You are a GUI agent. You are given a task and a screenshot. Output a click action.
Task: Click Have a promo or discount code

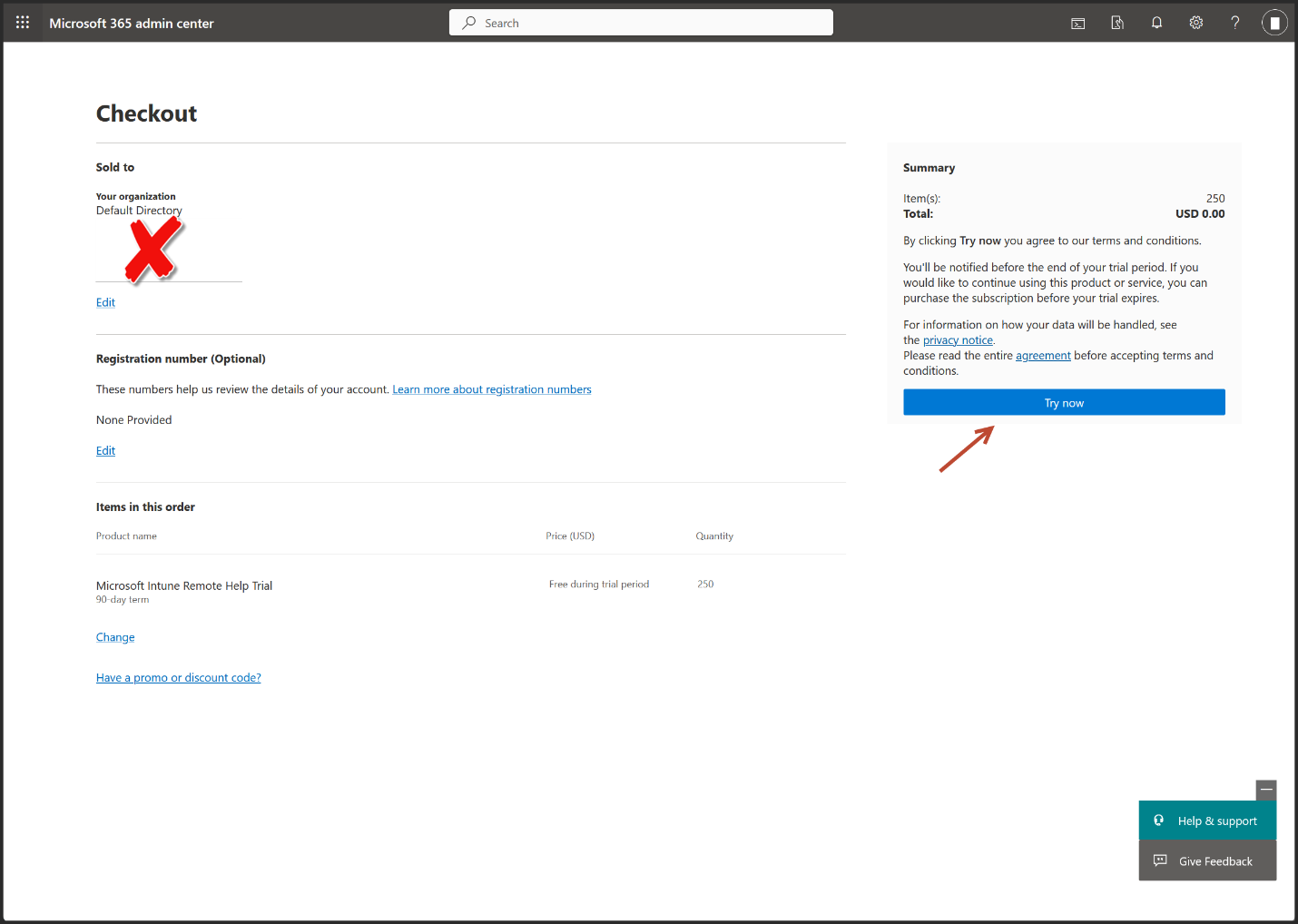[179, 678]
